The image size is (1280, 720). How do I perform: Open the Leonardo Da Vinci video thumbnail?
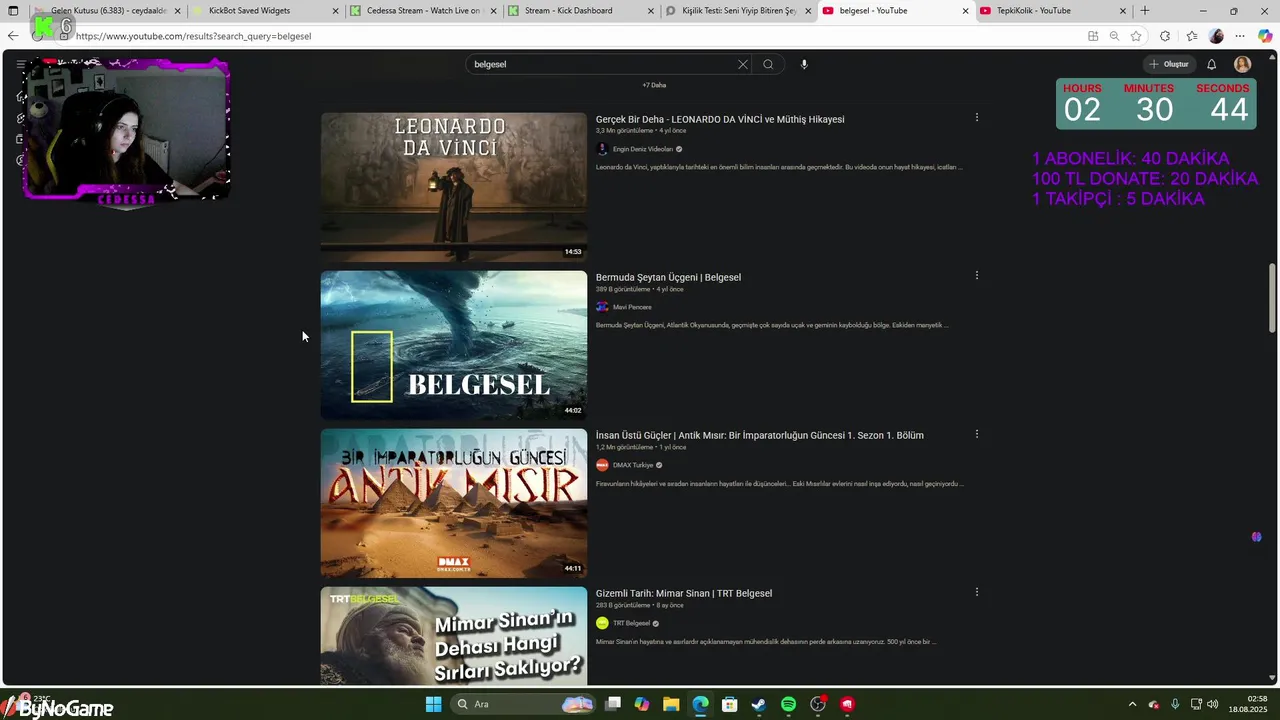pyautogui.click(x=454, y=187)
